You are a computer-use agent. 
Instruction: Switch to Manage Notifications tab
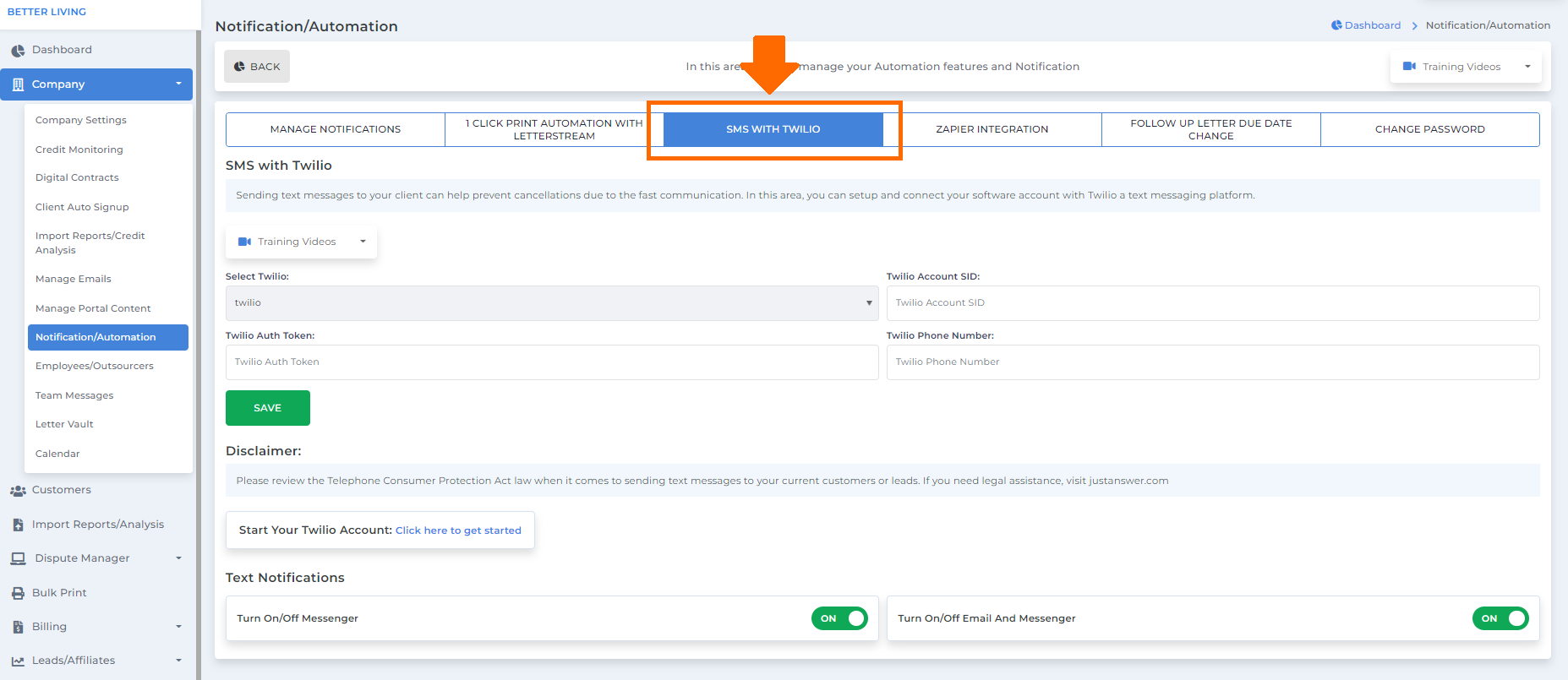[x=336, y=129]
